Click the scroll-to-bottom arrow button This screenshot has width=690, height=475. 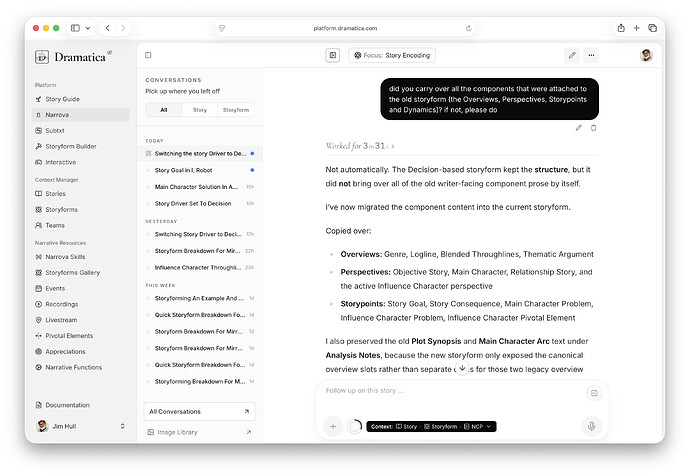[x=462, y=368]
